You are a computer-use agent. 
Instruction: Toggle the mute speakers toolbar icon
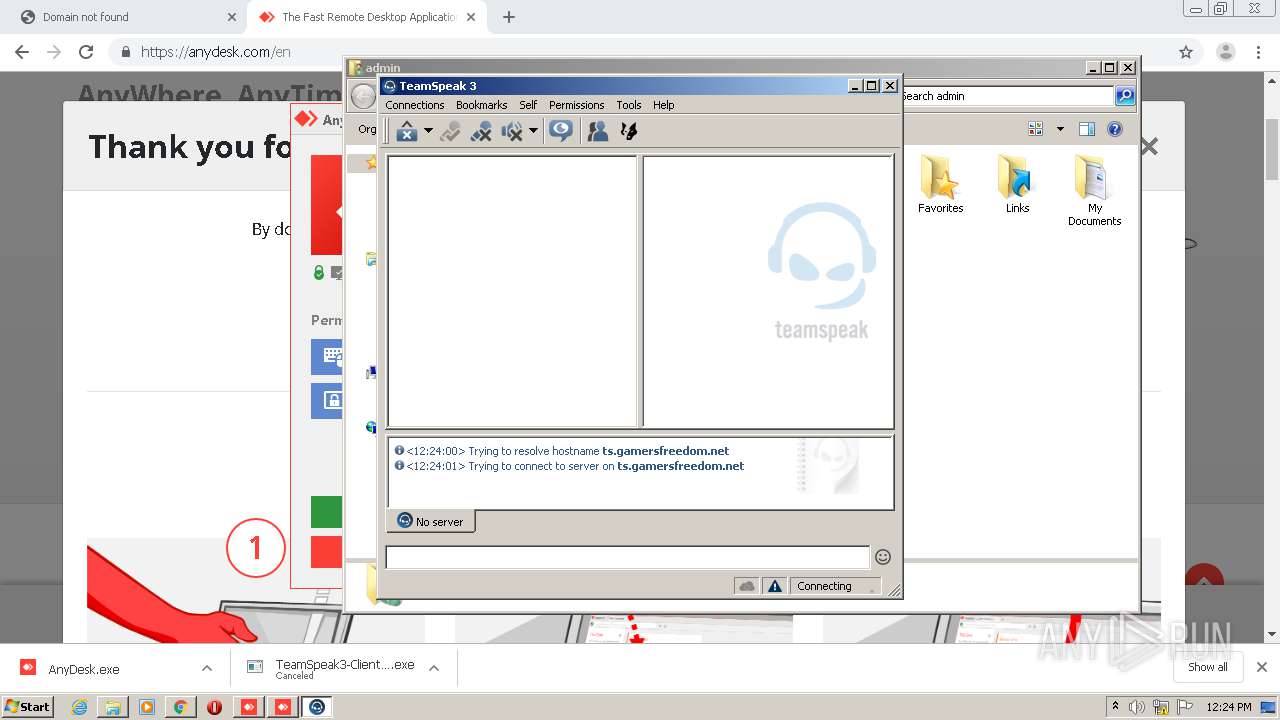coord(512,131)
